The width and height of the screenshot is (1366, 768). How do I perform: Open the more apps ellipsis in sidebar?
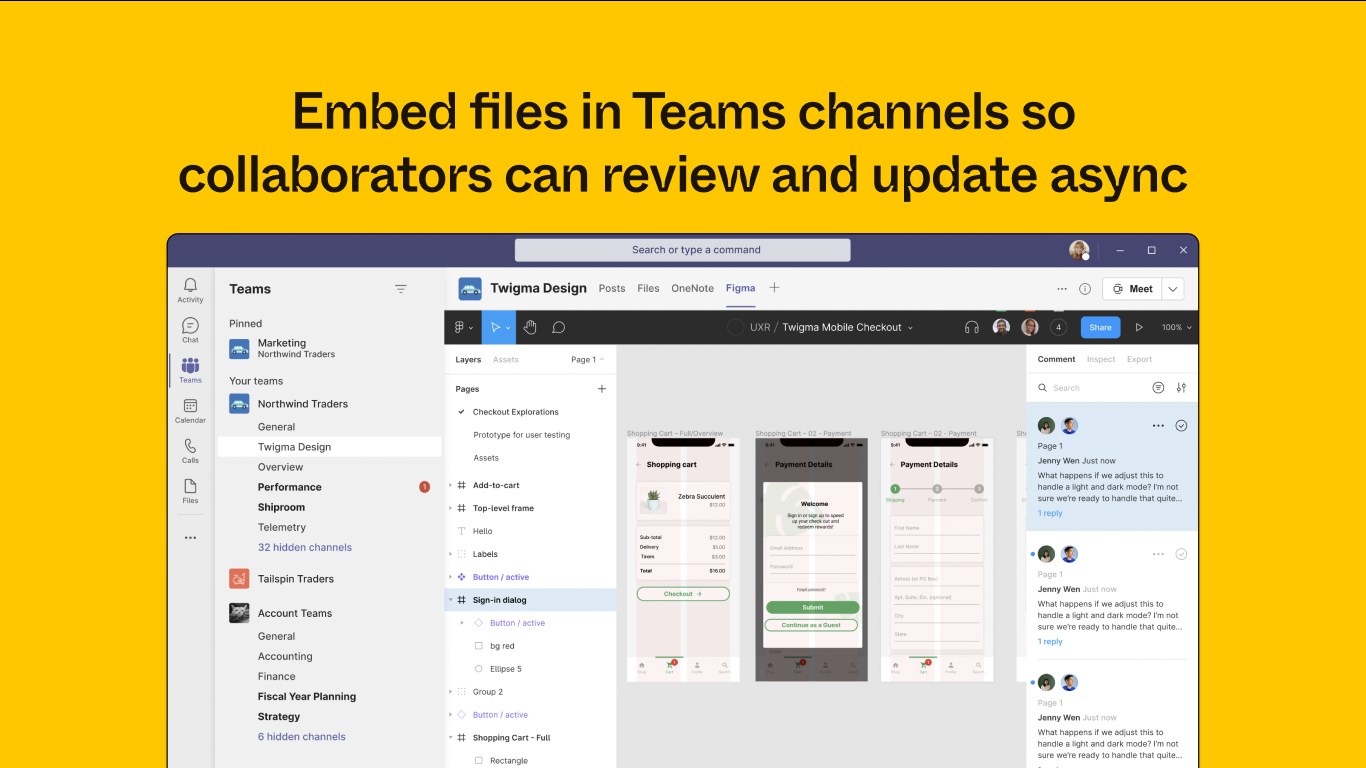190,538
